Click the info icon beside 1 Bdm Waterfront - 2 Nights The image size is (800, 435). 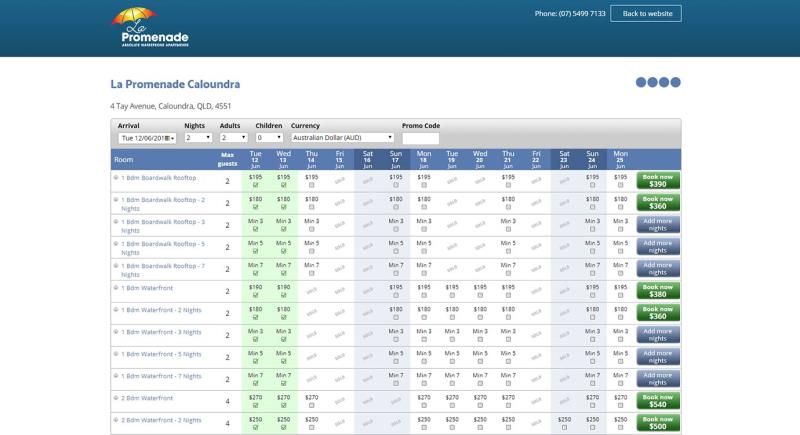coord(116,310)
